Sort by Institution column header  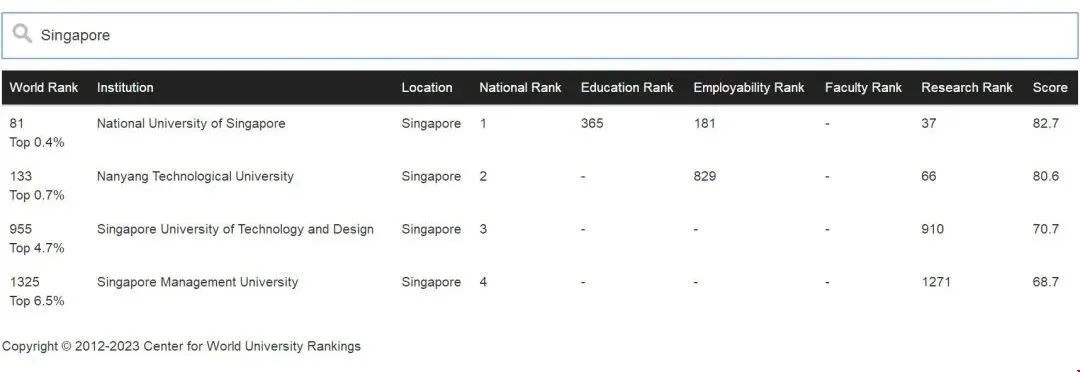125,87
